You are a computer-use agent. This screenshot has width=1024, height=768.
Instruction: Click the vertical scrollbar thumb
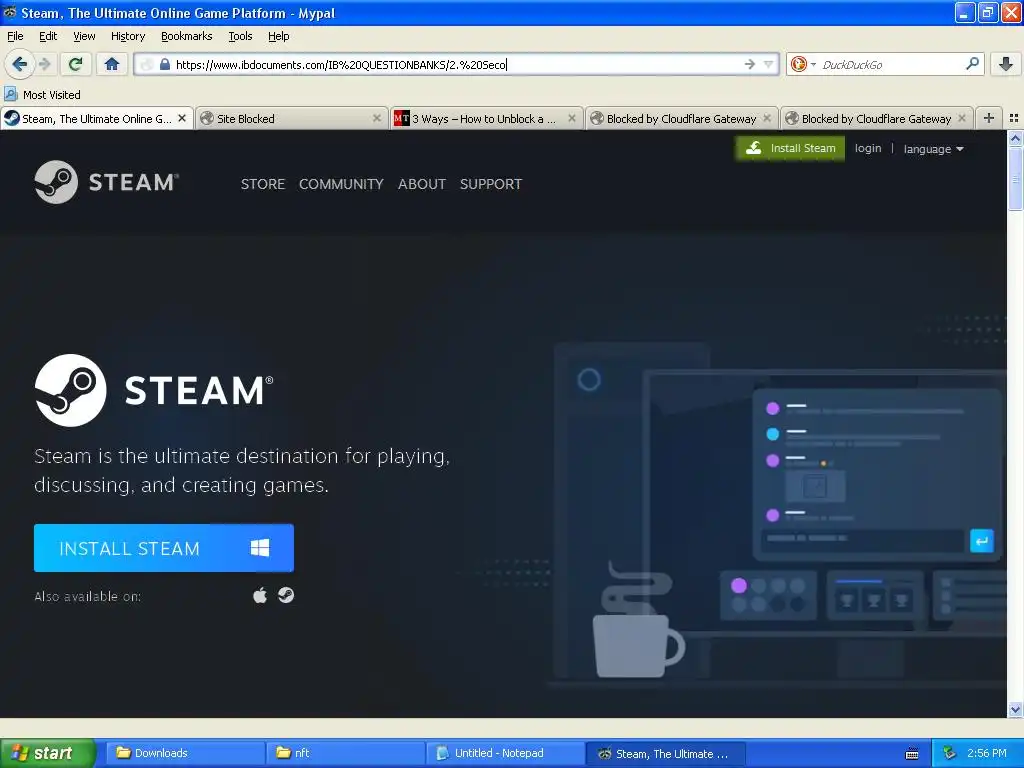coord(1015,178)
